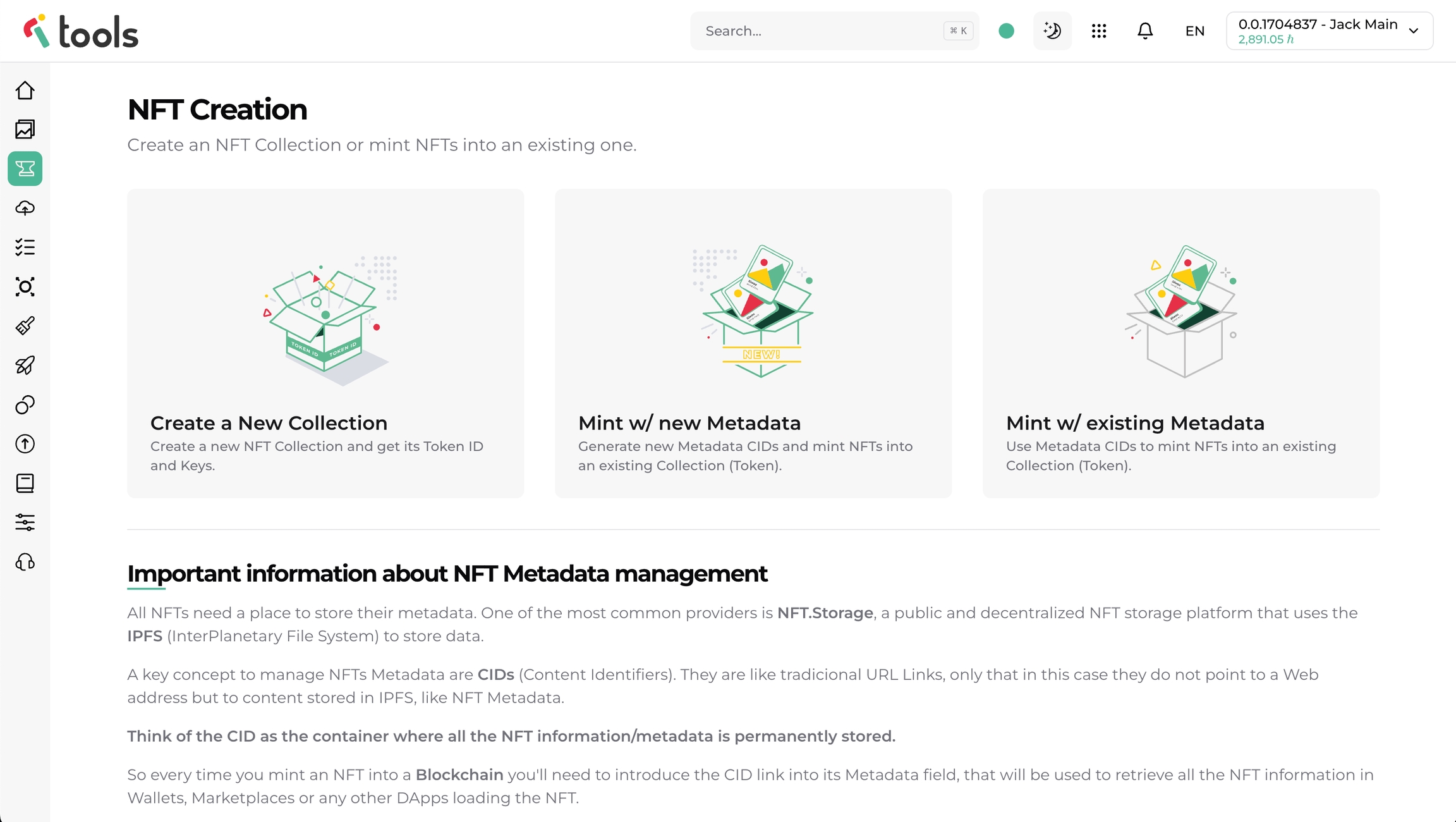Select the NFT Creation ticket icon
Image resolution: width=1456 pixels, height=822 pixels.
pos(25,169)
